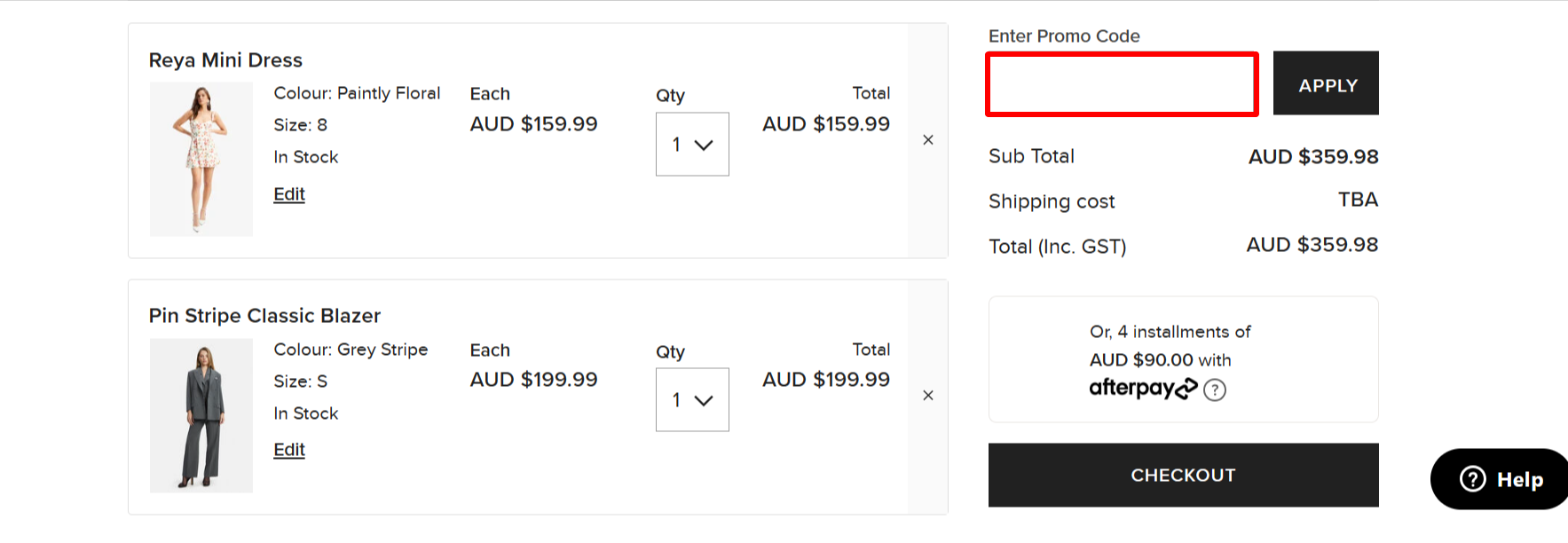This screenshot has height=543, width=1568.
Task: Remove the Reya Mini Dress from cart
Action: [x=927, y=139]
